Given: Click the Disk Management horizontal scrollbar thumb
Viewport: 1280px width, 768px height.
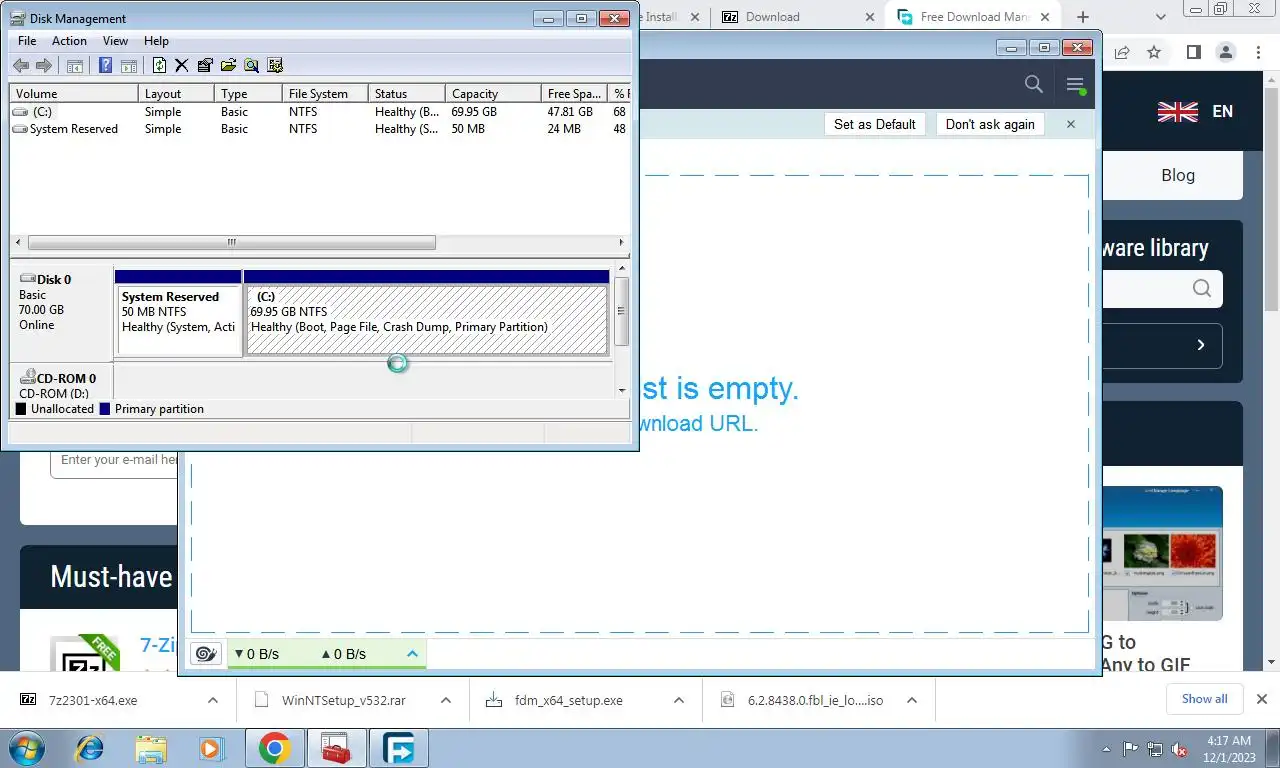Looking at the screenshot, I should tap(232, 242).
